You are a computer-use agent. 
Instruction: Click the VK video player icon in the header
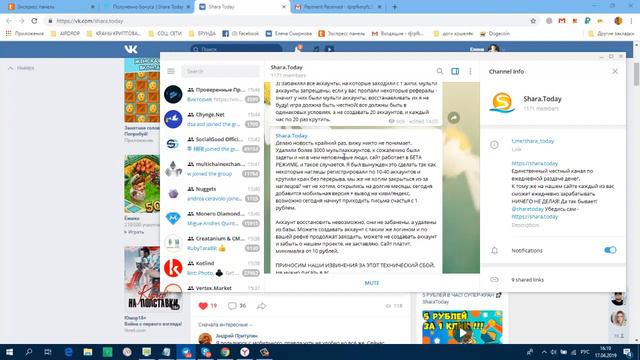[x=329, y=49]
